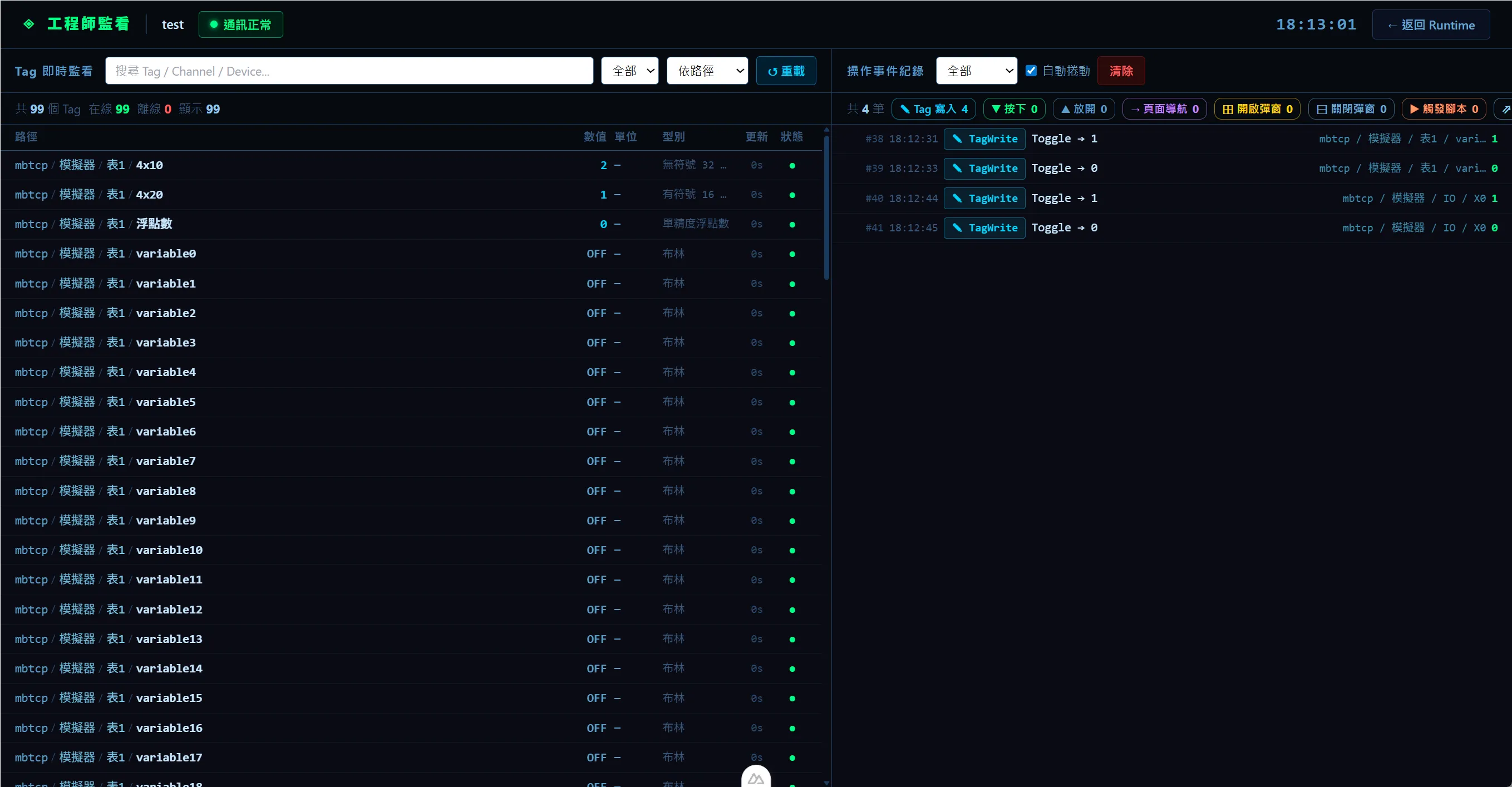Open the 依路徑 sort dropdown
Image resolution: width=1512 pixels, height=787 pixels.
coord(707,71)
